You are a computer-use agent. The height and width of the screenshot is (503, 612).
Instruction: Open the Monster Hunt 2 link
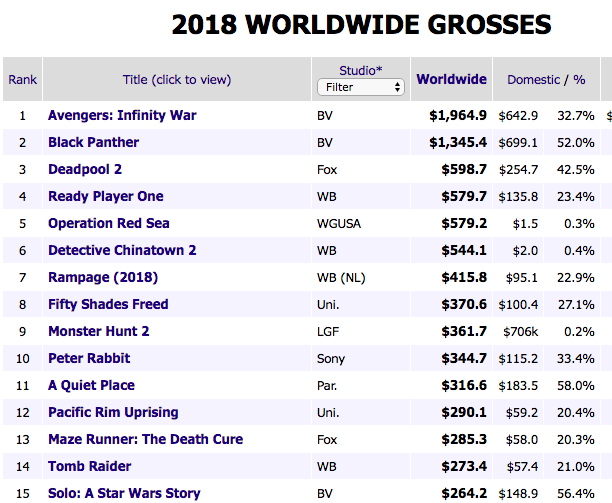click(98, 331)
